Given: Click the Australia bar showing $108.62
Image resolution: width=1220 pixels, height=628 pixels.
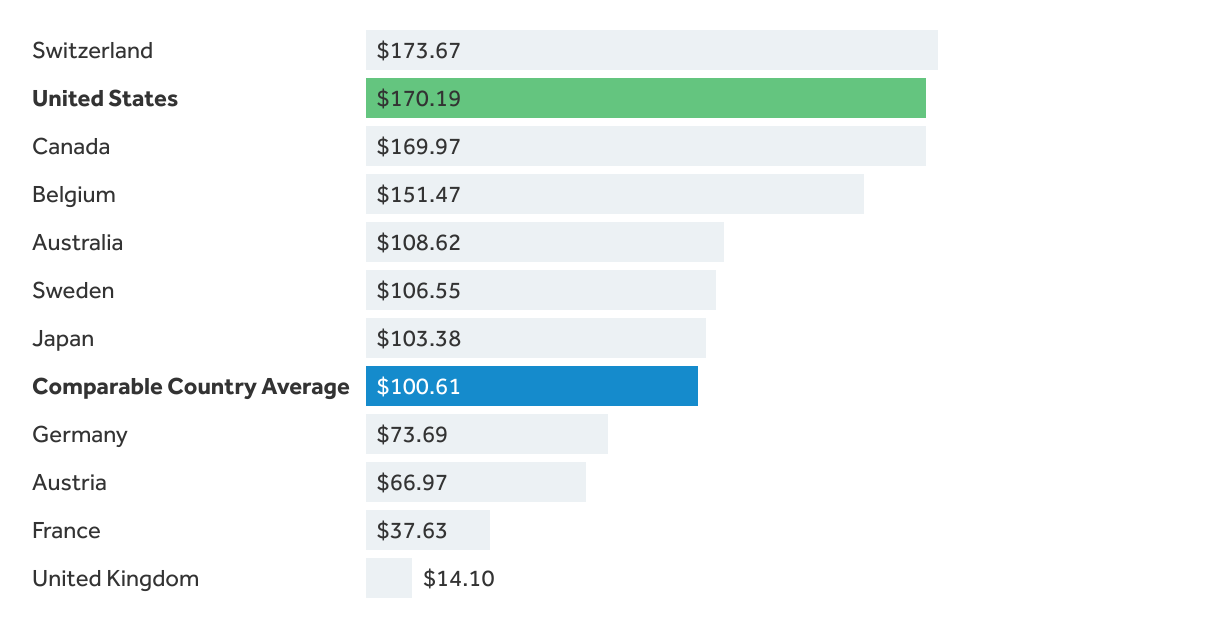Looking at the screenshot, I should coord(544,242).
